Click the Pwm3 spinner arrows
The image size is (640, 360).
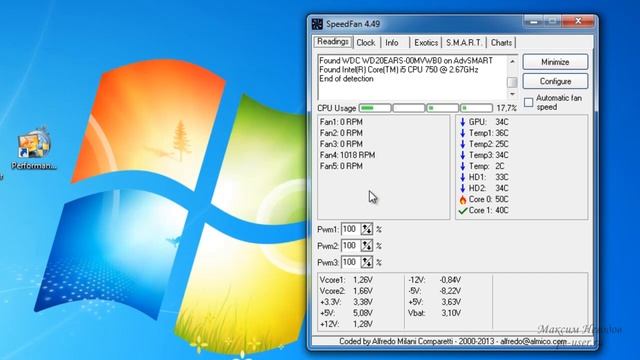coord(367,262)
